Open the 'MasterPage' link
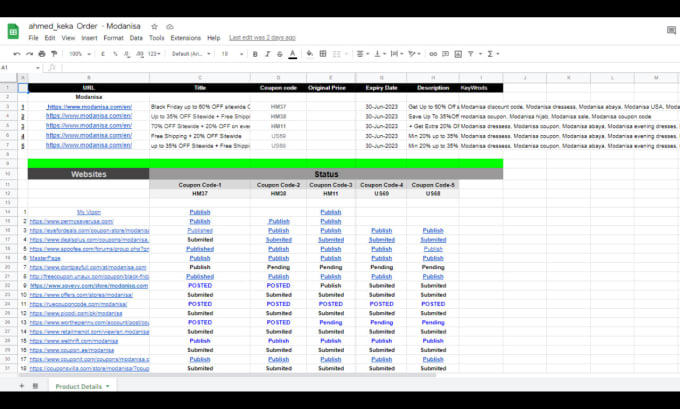Image resolution: width=680 pixels, height=409 pixels. (x=45, y=258)
